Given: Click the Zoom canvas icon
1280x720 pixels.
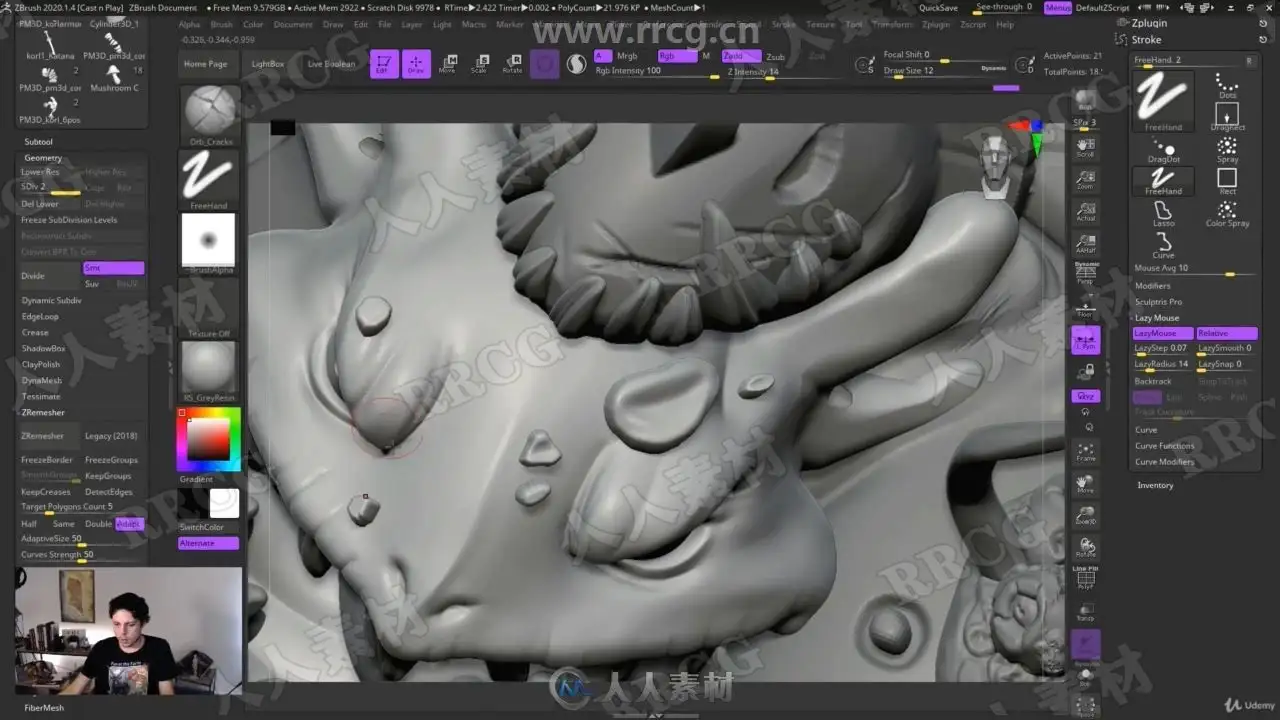Looking at the screenshot, I should coord(1085,179).
